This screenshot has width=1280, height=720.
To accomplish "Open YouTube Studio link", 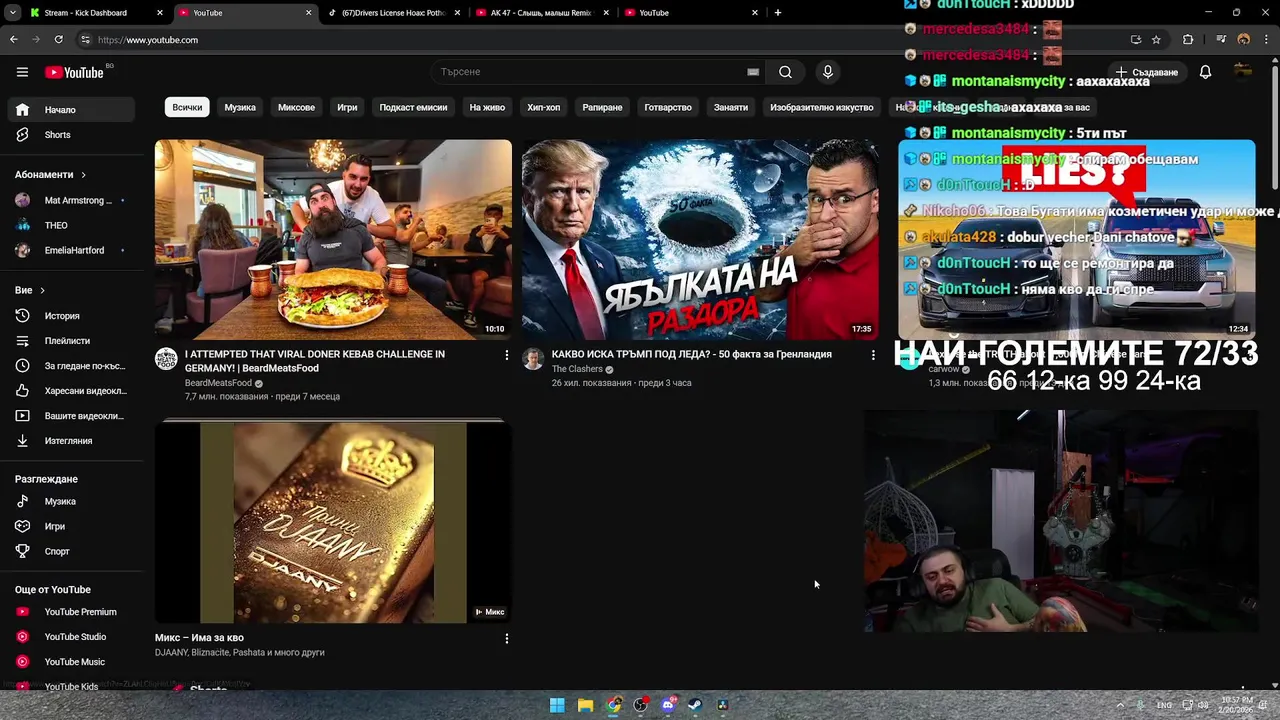I will tap(71, 637).
